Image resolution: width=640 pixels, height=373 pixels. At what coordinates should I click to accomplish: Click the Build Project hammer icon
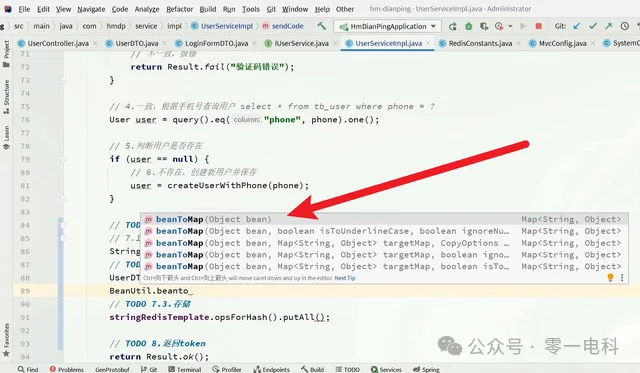click(x=322, y=26)
